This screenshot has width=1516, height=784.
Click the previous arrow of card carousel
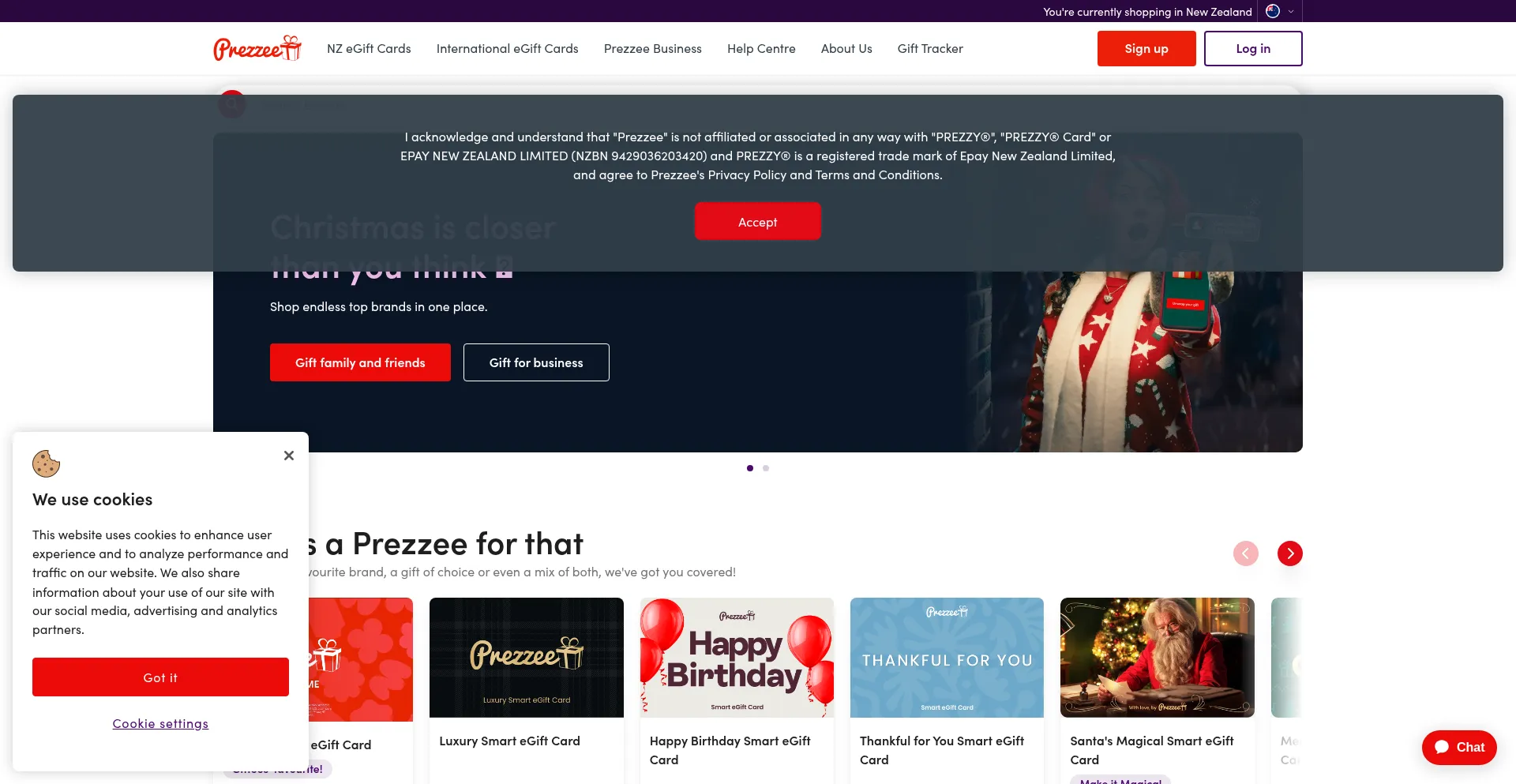(x=1245, y=553)
